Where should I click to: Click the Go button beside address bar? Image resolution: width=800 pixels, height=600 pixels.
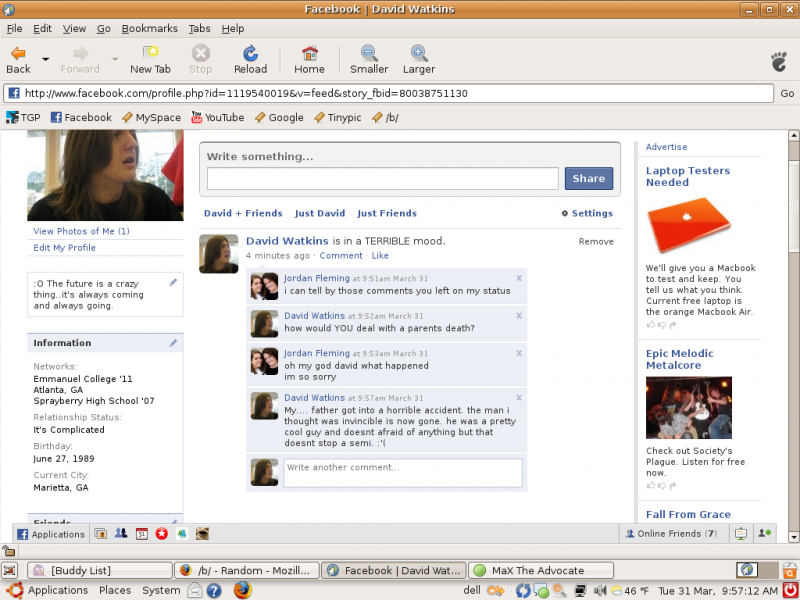tap(787, 93)
